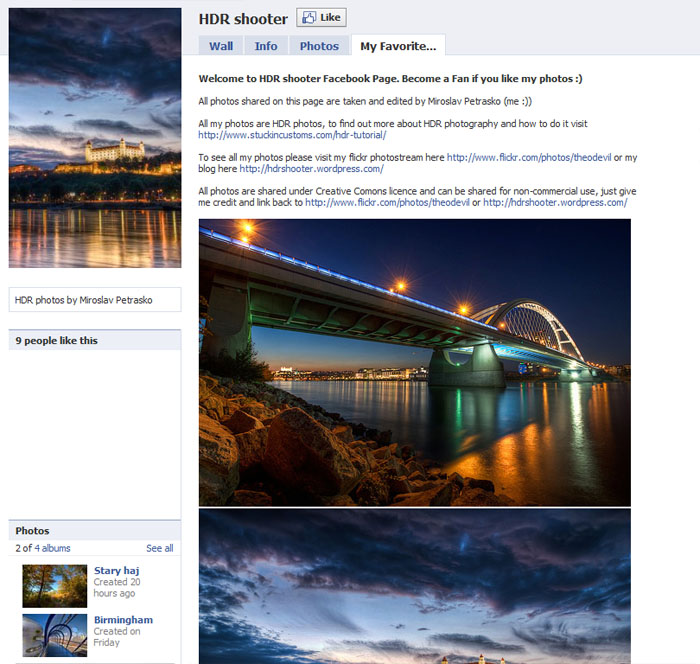Viewport: 700px width, 664px height.
Task: Follow flickr link after 'link back to'
Action: click(388, 202)
